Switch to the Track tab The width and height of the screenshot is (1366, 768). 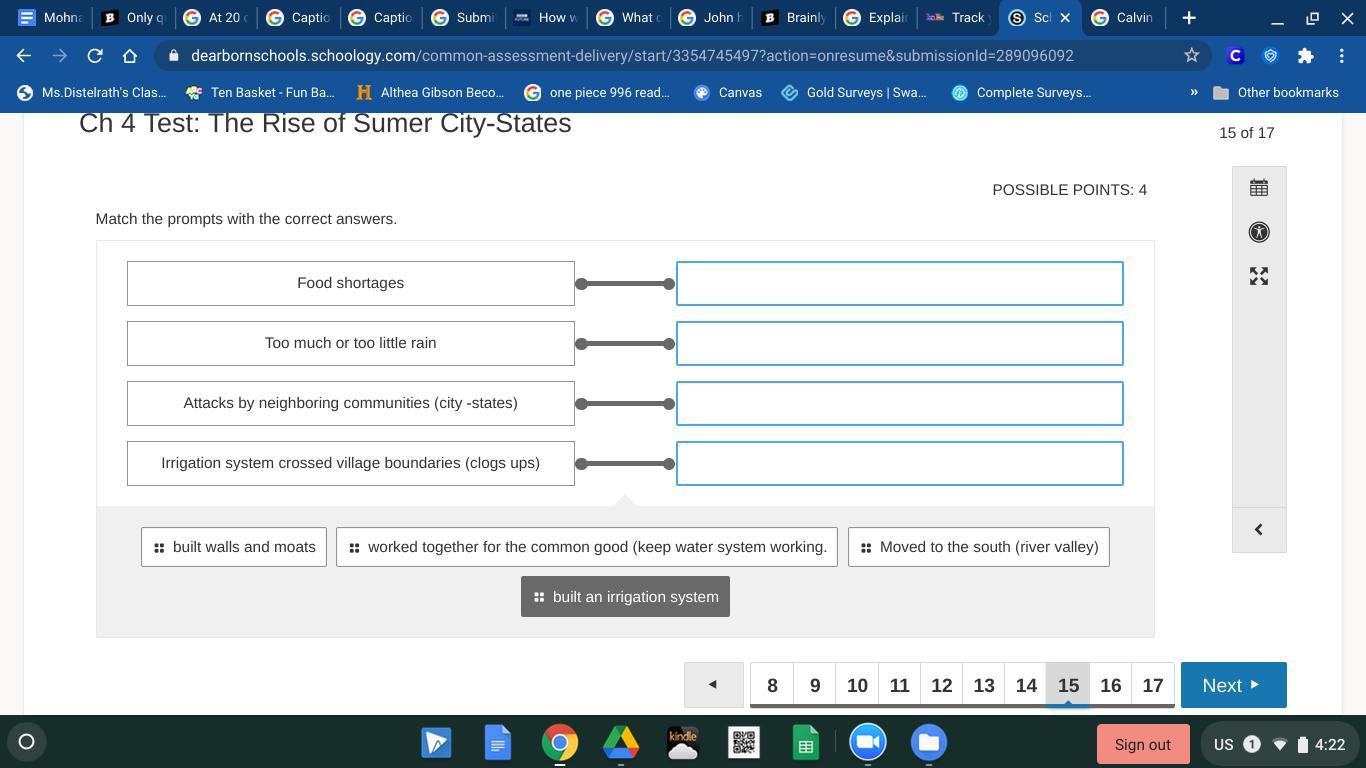[x=958, y=18]
